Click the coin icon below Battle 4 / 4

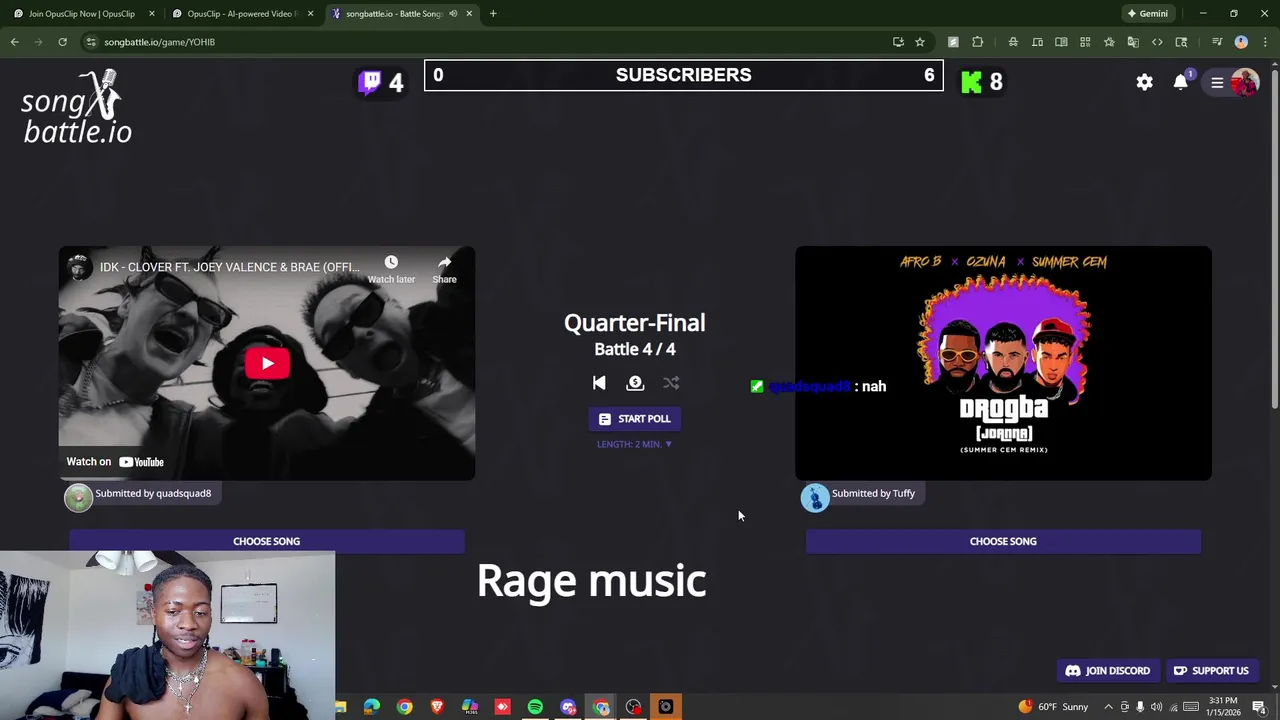635,383
